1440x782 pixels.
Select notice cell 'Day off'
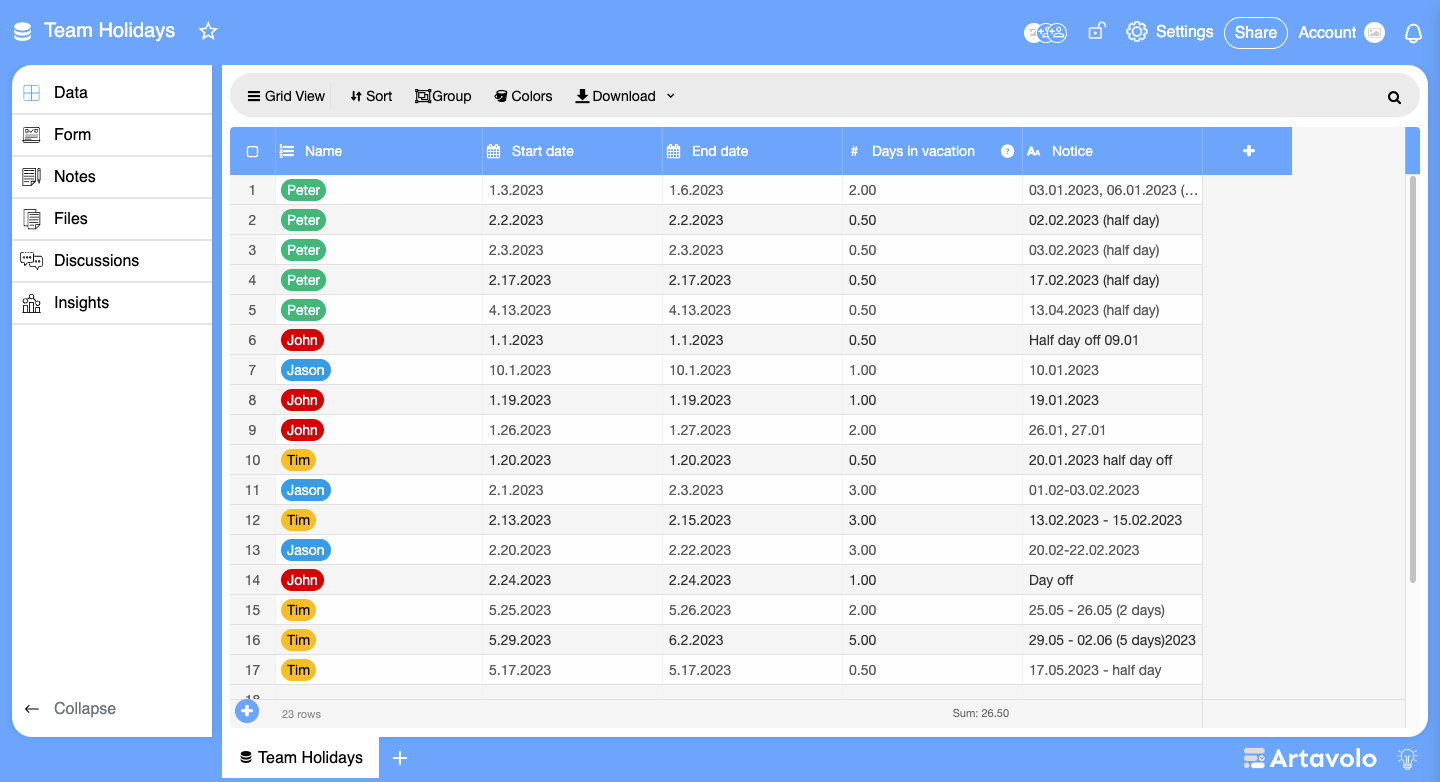pyautogui.click(x=1112, y=580)
